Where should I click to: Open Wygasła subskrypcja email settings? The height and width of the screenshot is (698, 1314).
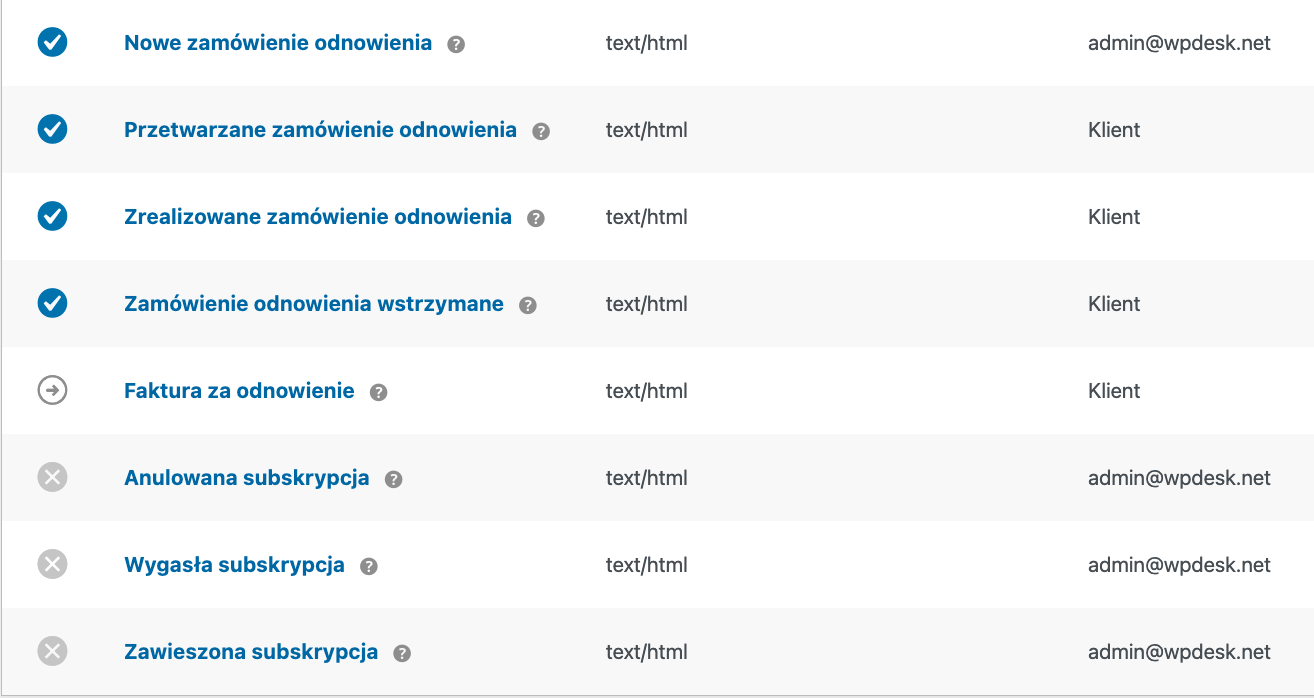tap(234, 565)
